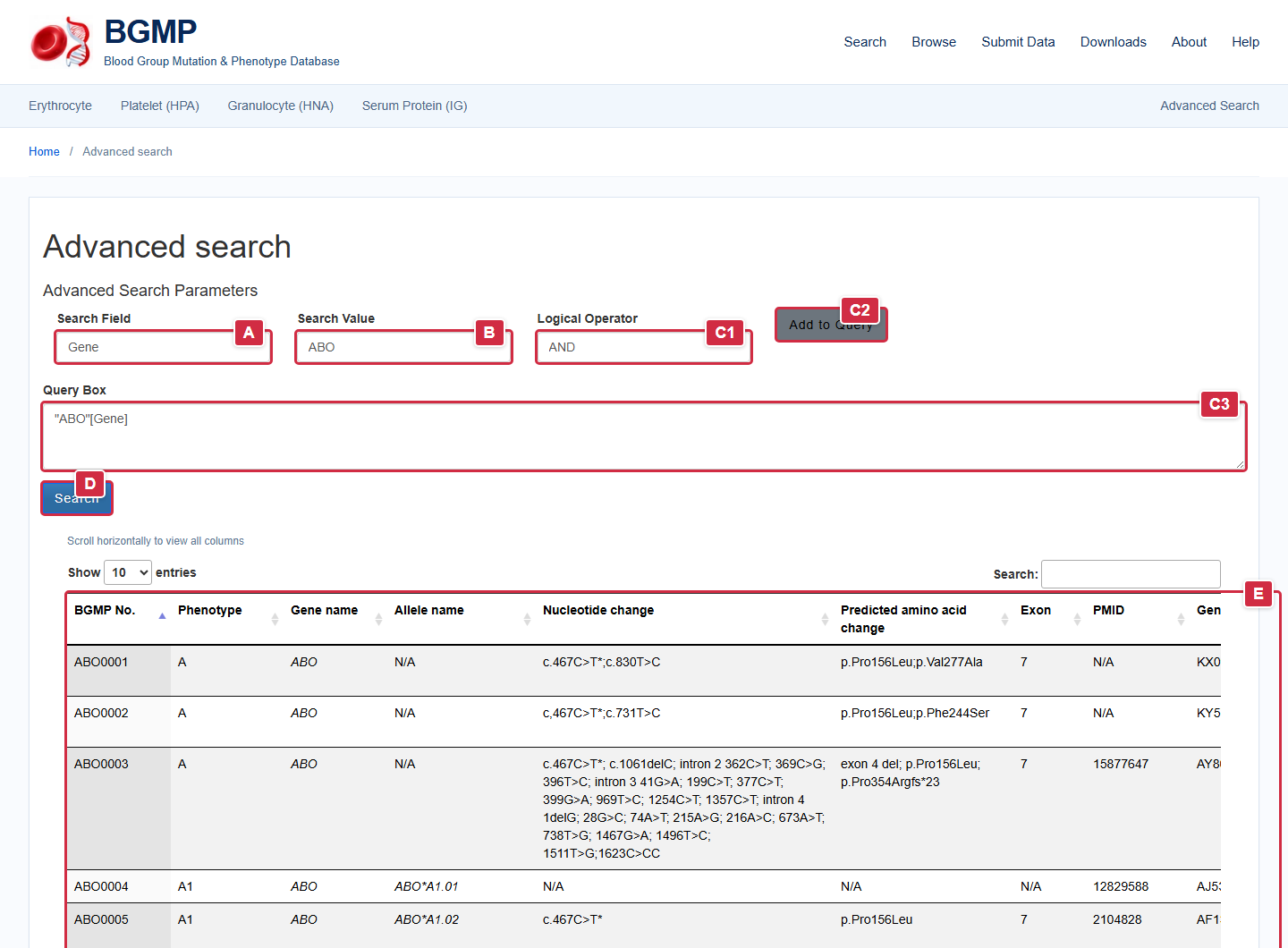Go to Submit Data page
The image size is (1288, 948).
pos(1018,42)
